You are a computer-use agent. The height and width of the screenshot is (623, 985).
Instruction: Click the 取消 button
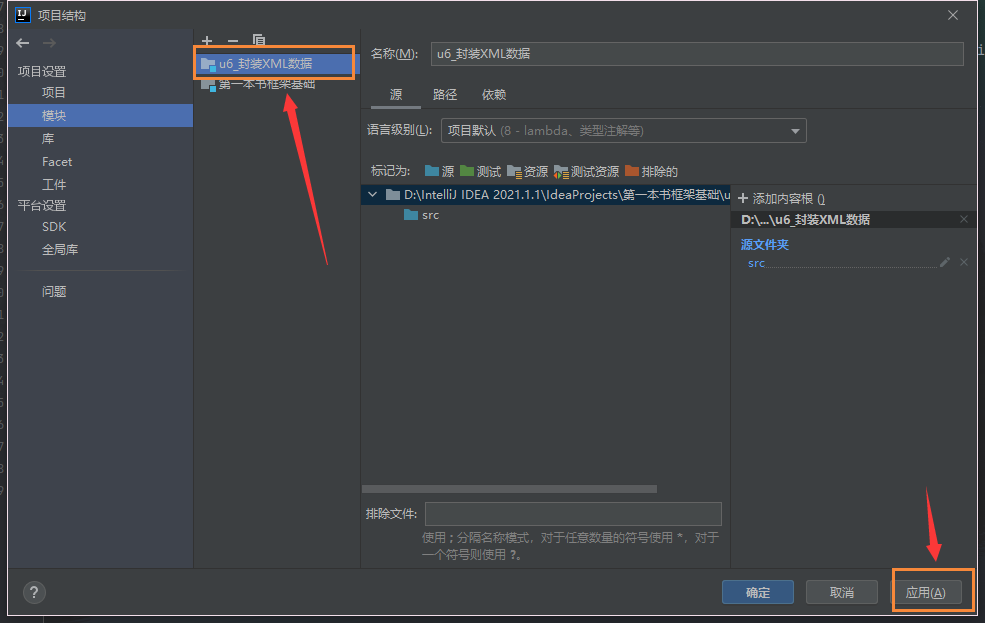[x=842, y=592]
